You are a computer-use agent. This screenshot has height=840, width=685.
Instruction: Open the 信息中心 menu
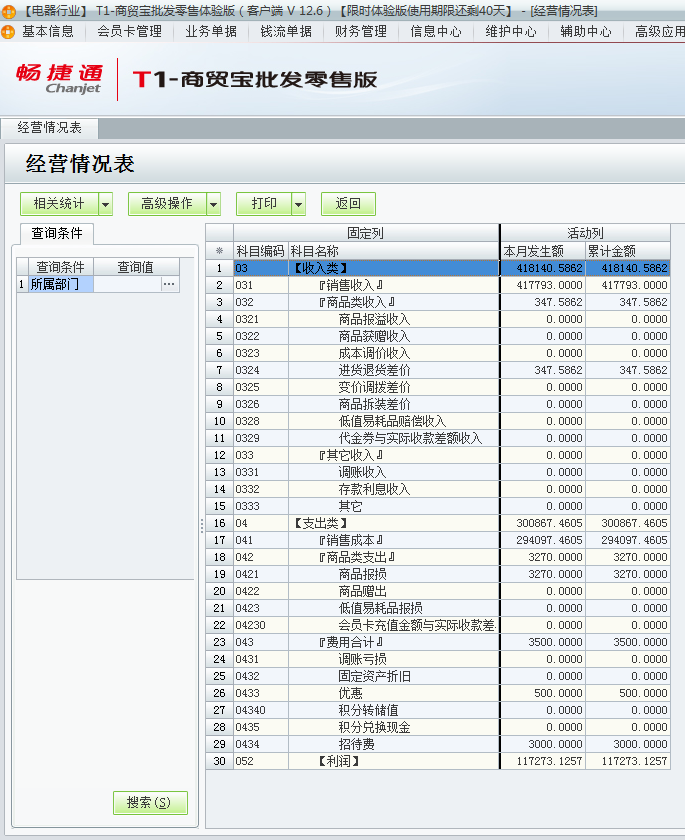tap(436, 32)
